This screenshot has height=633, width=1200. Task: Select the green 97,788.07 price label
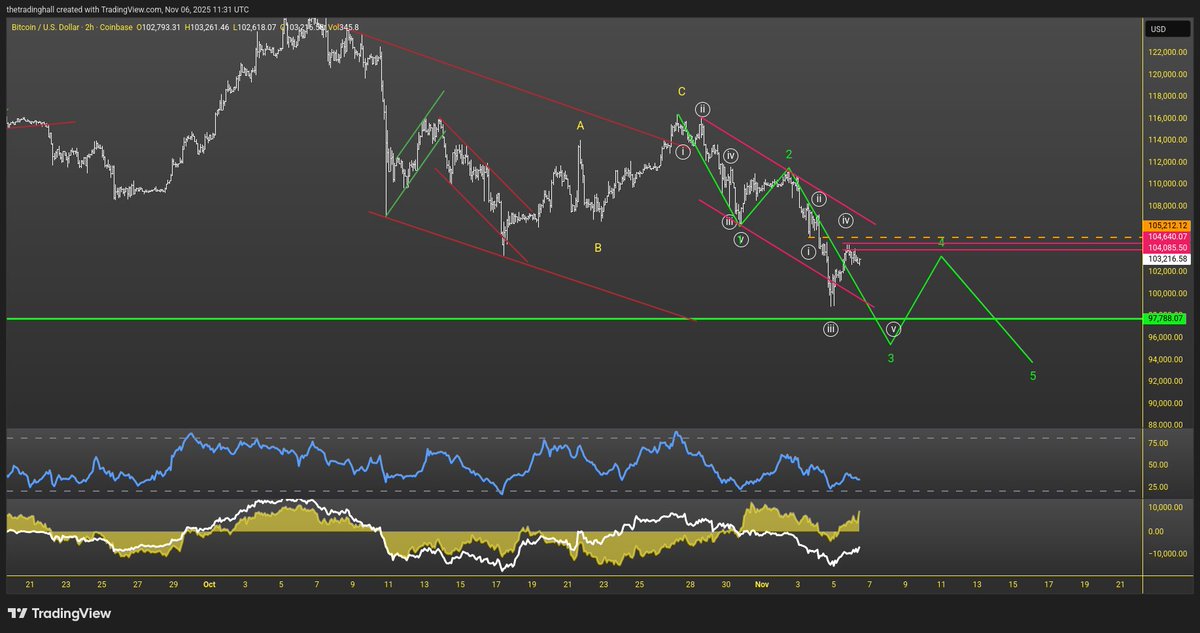click(1167, 318)
